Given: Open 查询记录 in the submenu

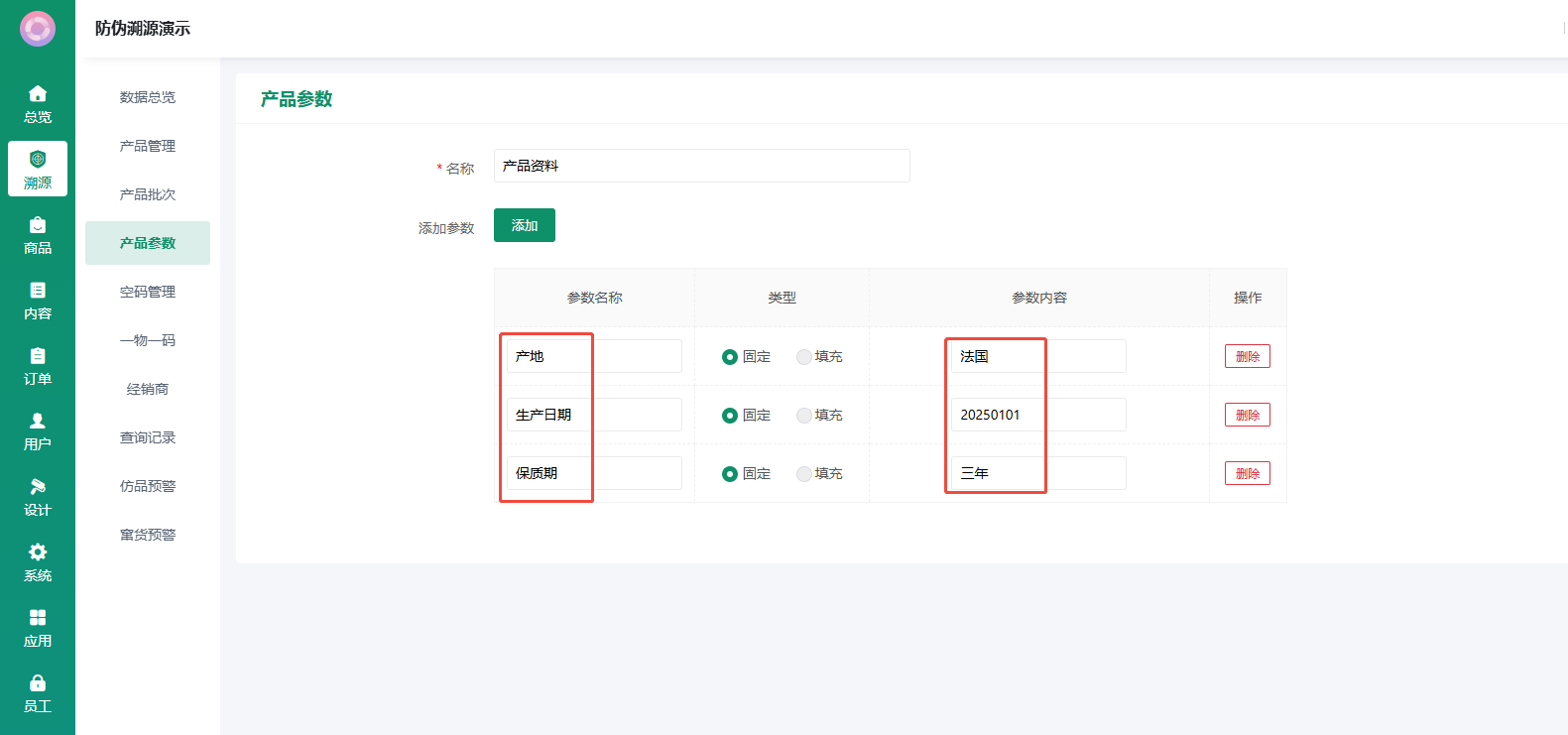Looking at the screenshot, I should [148, 437].
